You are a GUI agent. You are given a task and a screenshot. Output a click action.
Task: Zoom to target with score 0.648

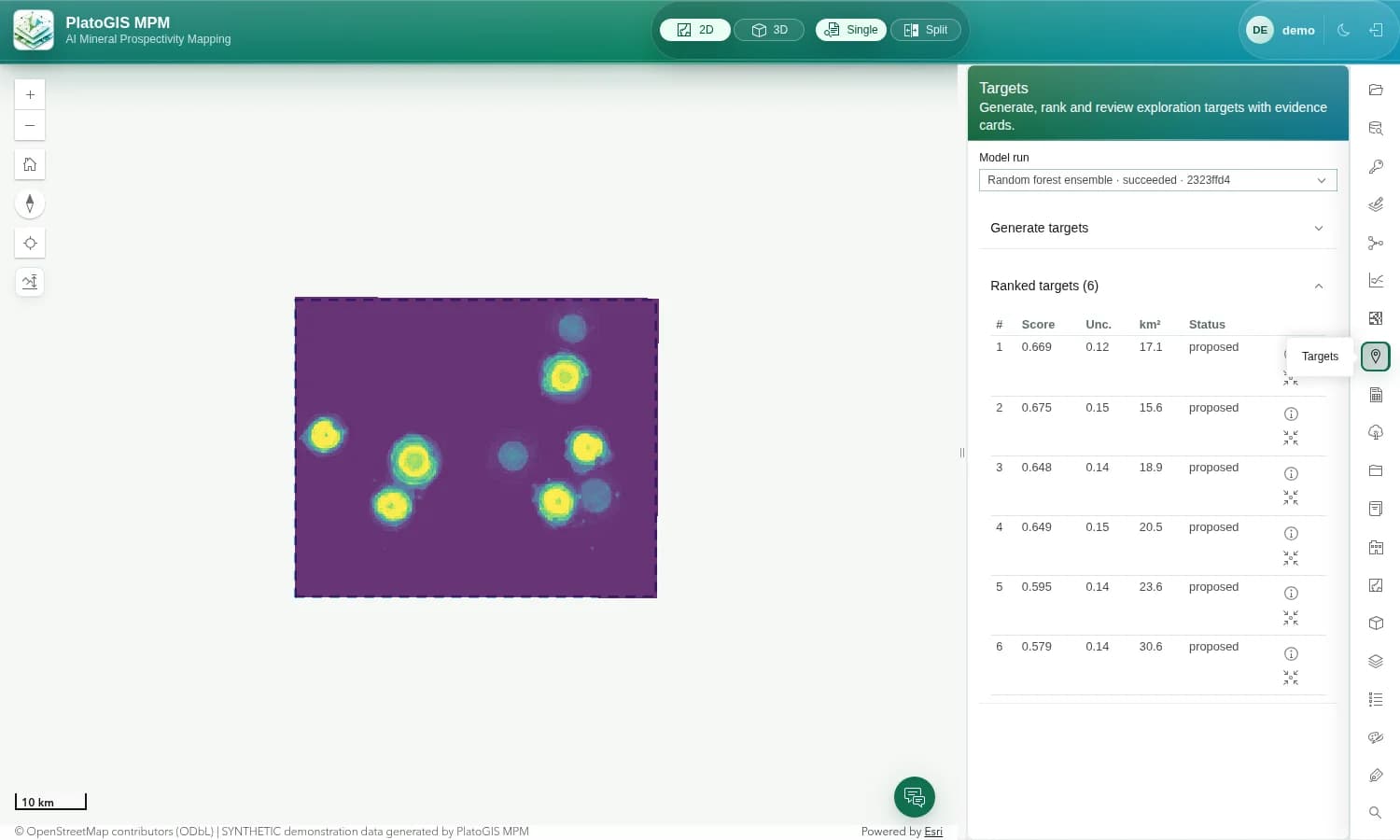[x=1291, y=497]
